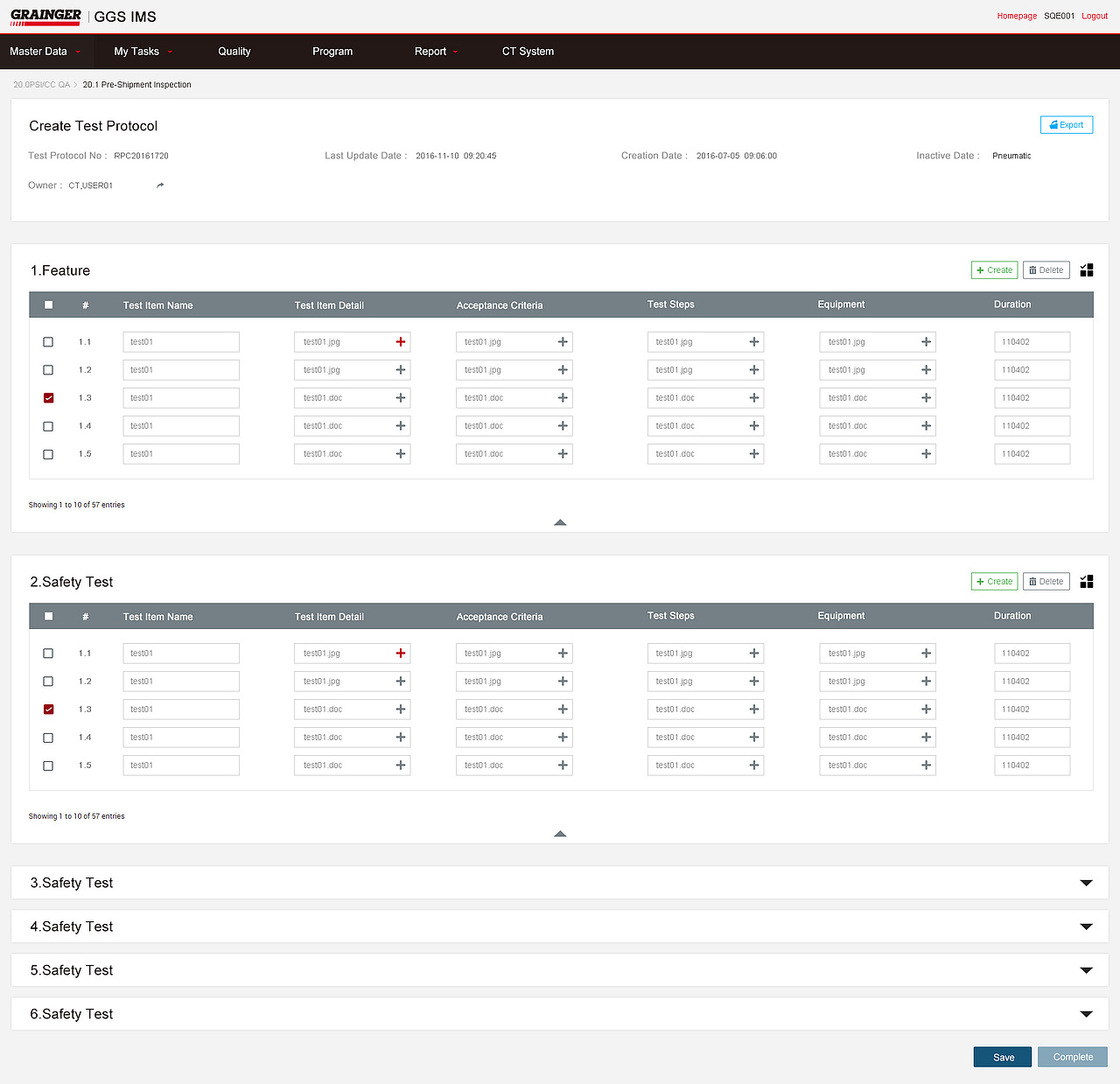Screen dimensions: 1120x1084
Task: Click the Complete button
Action: pos(1073,1057)
